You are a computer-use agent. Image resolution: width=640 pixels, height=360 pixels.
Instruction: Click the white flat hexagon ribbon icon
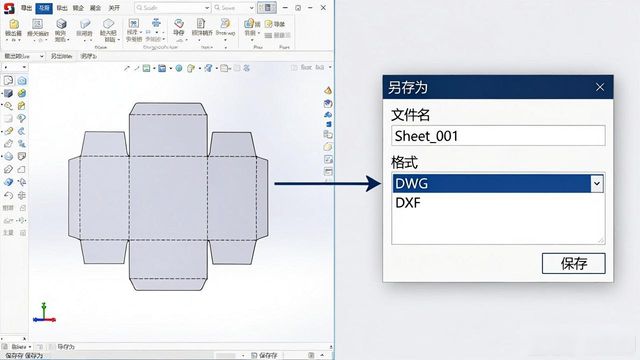[x=108, y=23]
